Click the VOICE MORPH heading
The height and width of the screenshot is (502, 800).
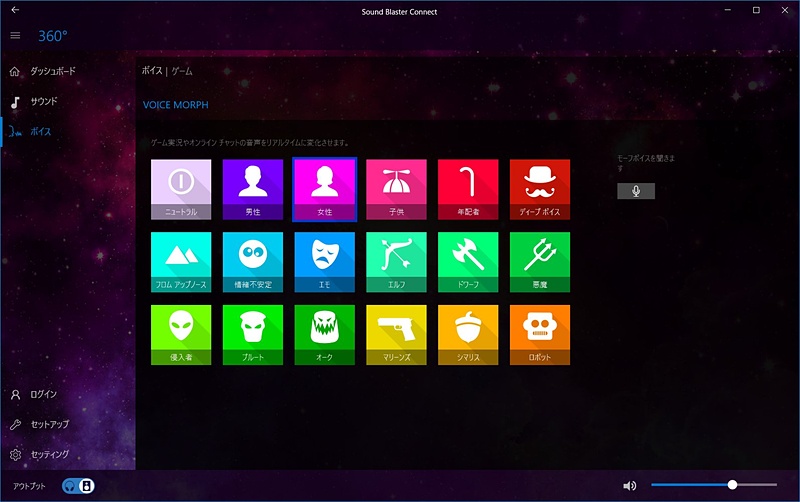click(x=176, y=105)
